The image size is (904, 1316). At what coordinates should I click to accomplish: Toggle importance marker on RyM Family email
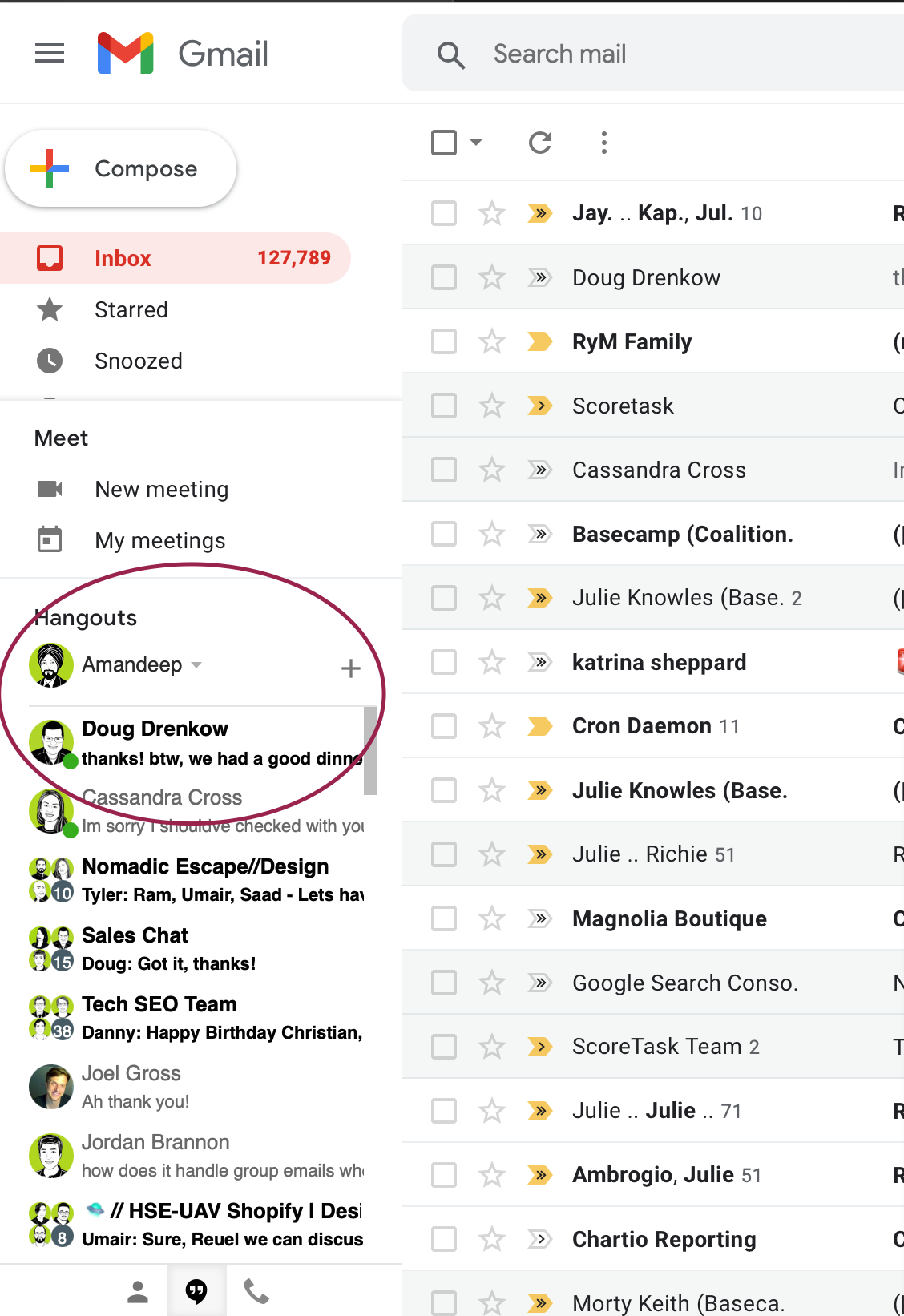point(540,341)
